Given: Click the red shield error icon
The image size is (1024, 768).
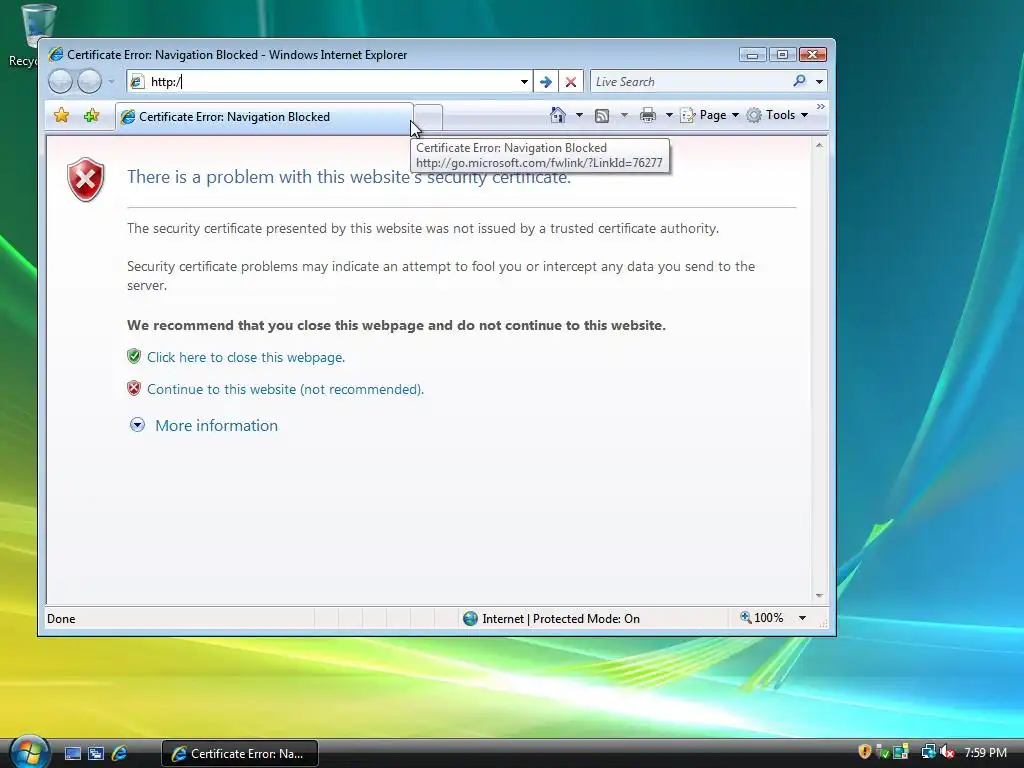Looking at the screenshot, I should [x=86, y=179].
